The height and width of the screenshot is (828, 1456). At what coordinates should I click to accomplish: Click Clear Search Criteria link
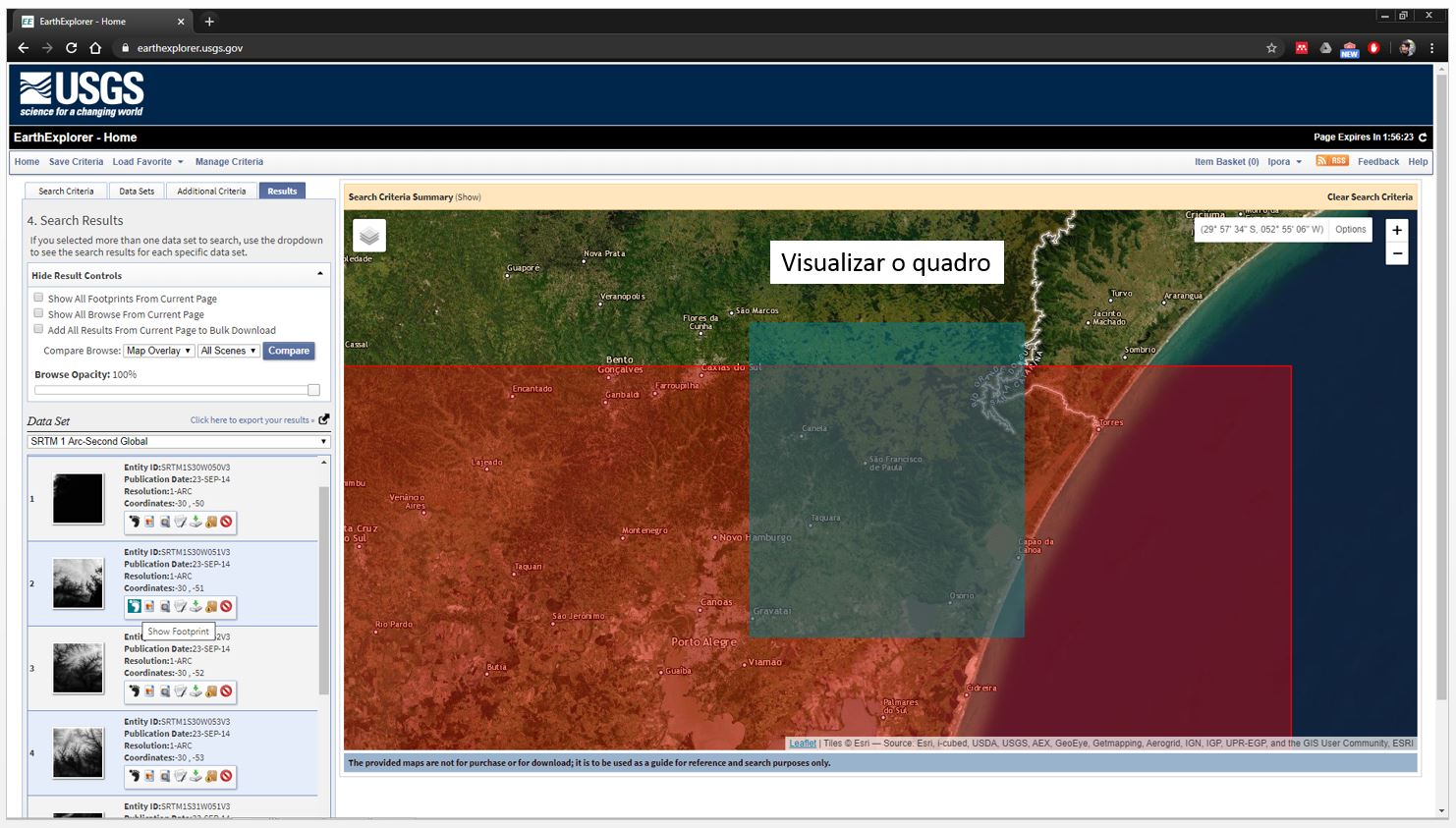1369,197
